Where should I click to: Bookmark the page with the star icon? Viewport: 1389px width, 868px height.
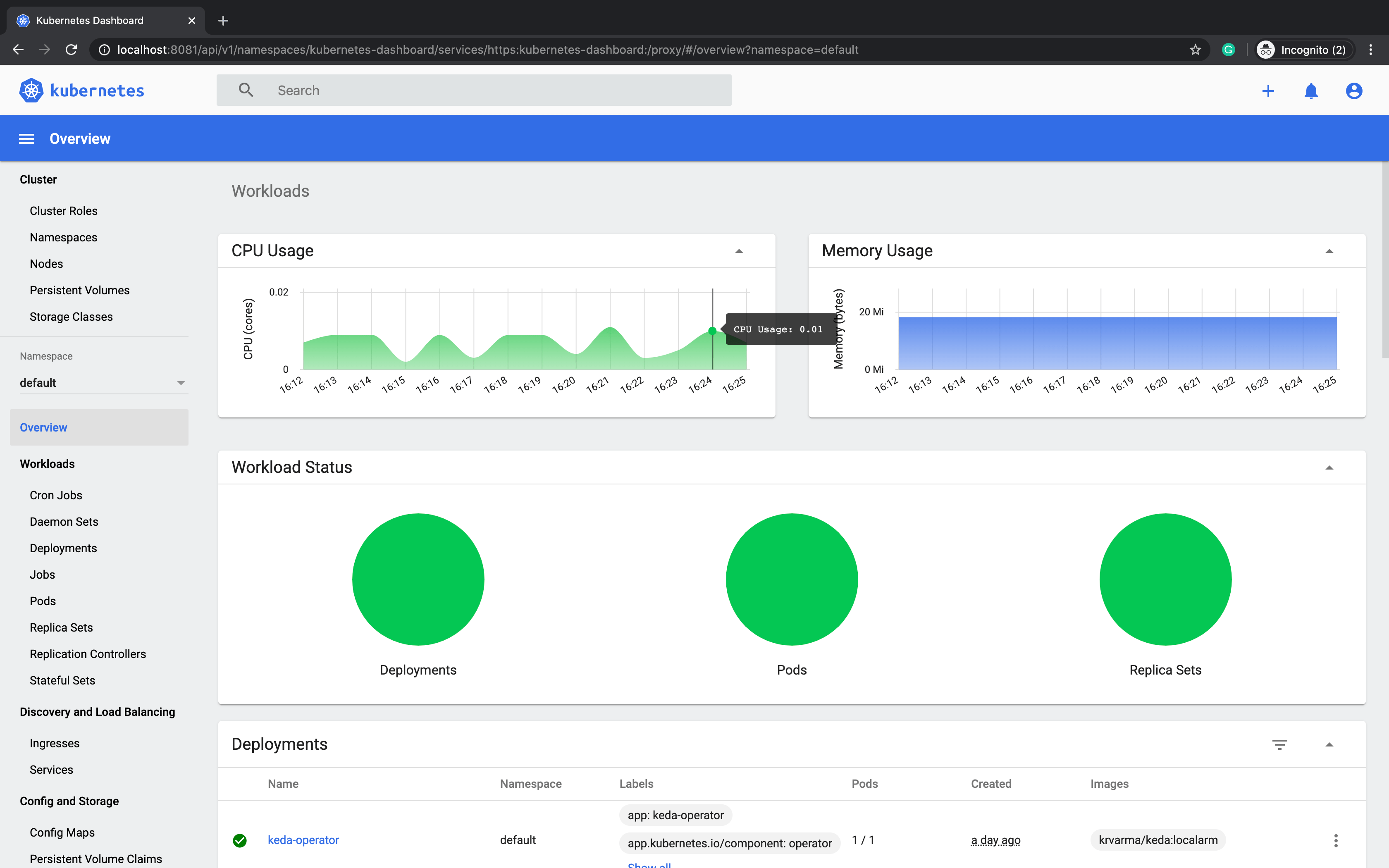click(1194, 49)
